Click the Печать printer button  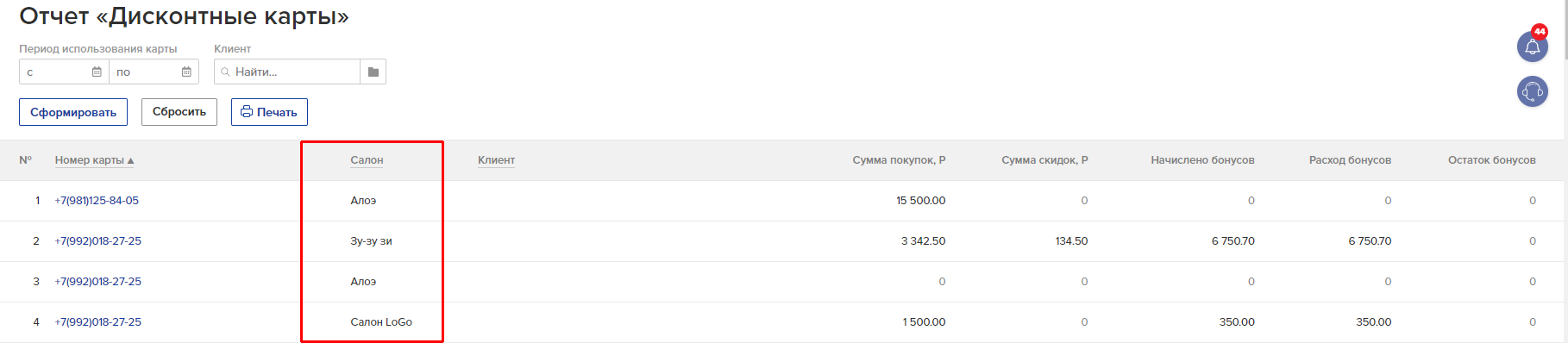tap(269, 112)
